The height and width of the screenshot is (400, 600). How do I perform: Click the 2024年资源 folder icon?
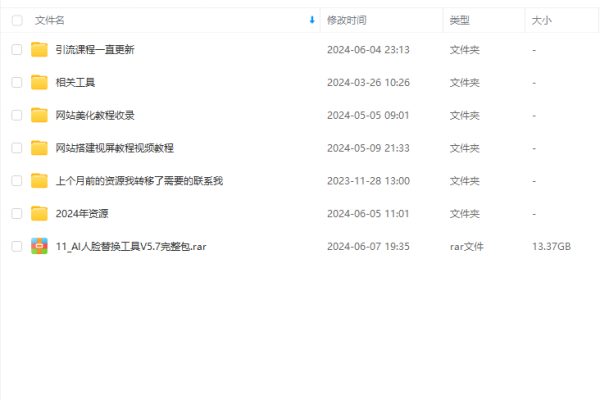pos(39,213)
